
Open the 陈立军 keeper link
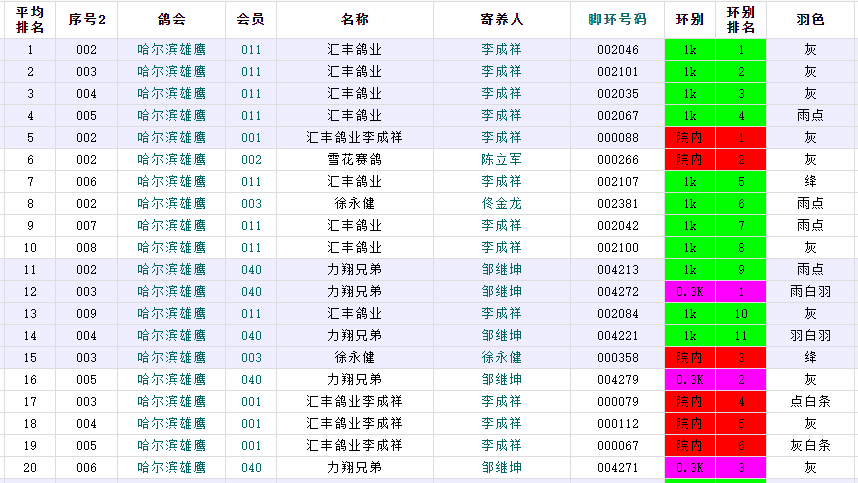coord(501,159)
